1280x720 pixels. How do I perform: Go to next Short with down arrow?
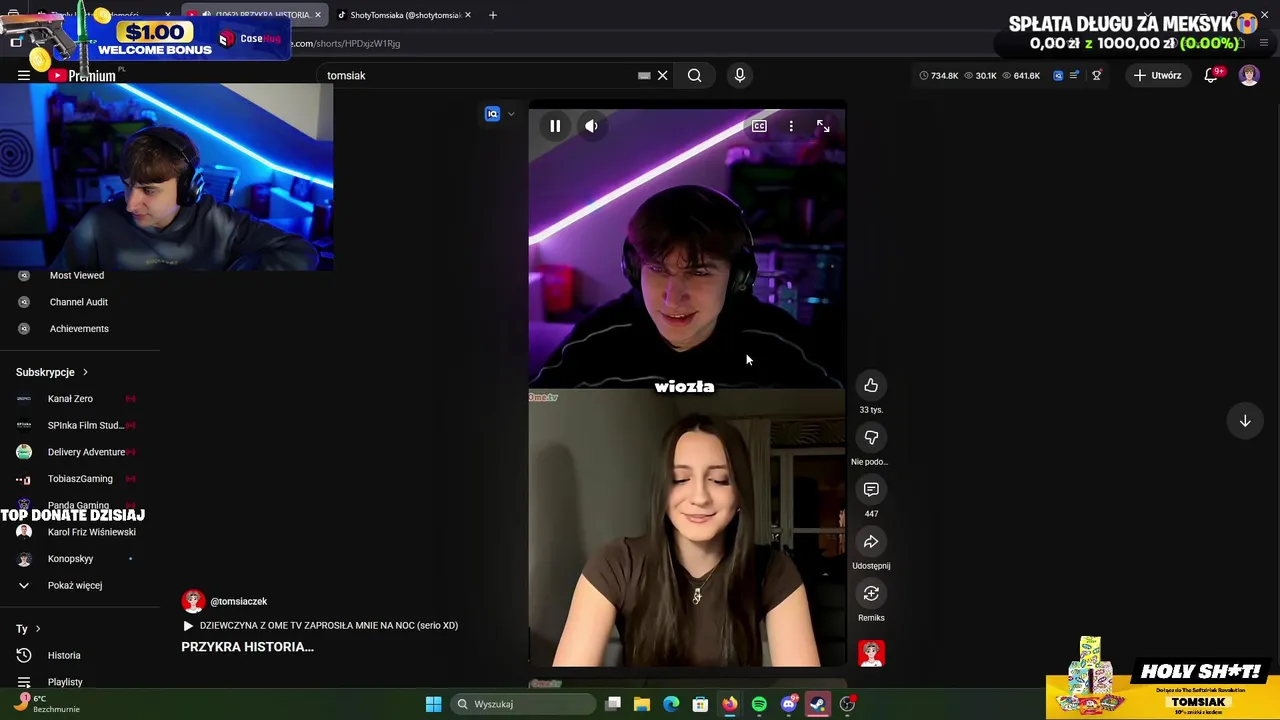coord(1245,421)
